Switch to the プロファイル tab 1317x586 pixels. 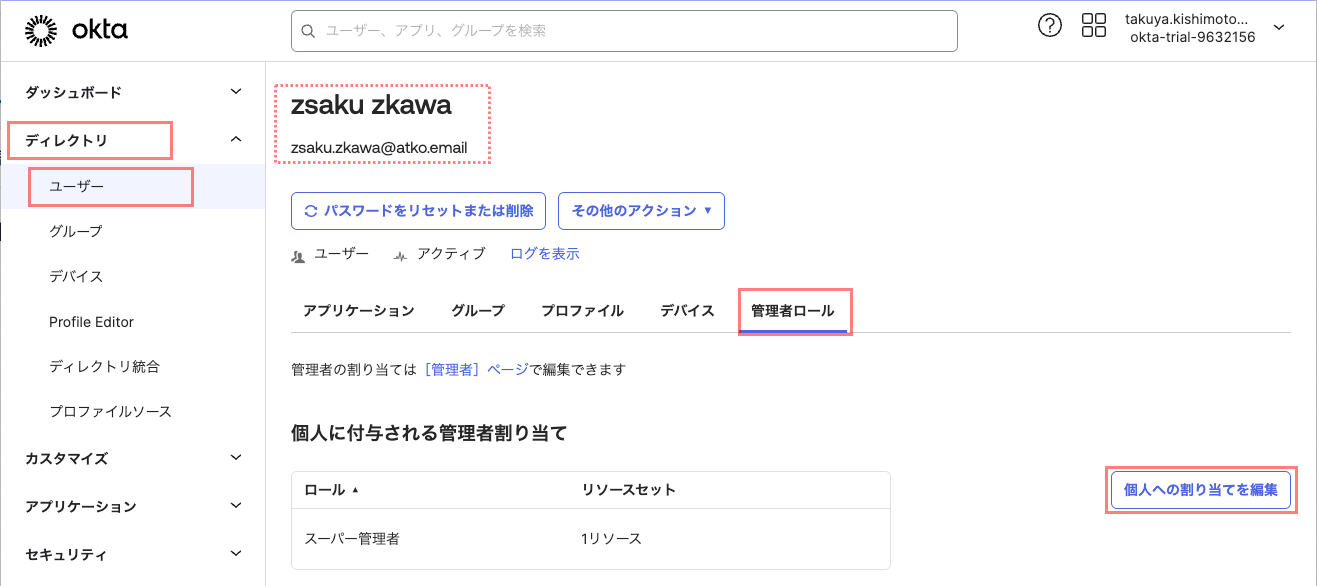[582, 311]
